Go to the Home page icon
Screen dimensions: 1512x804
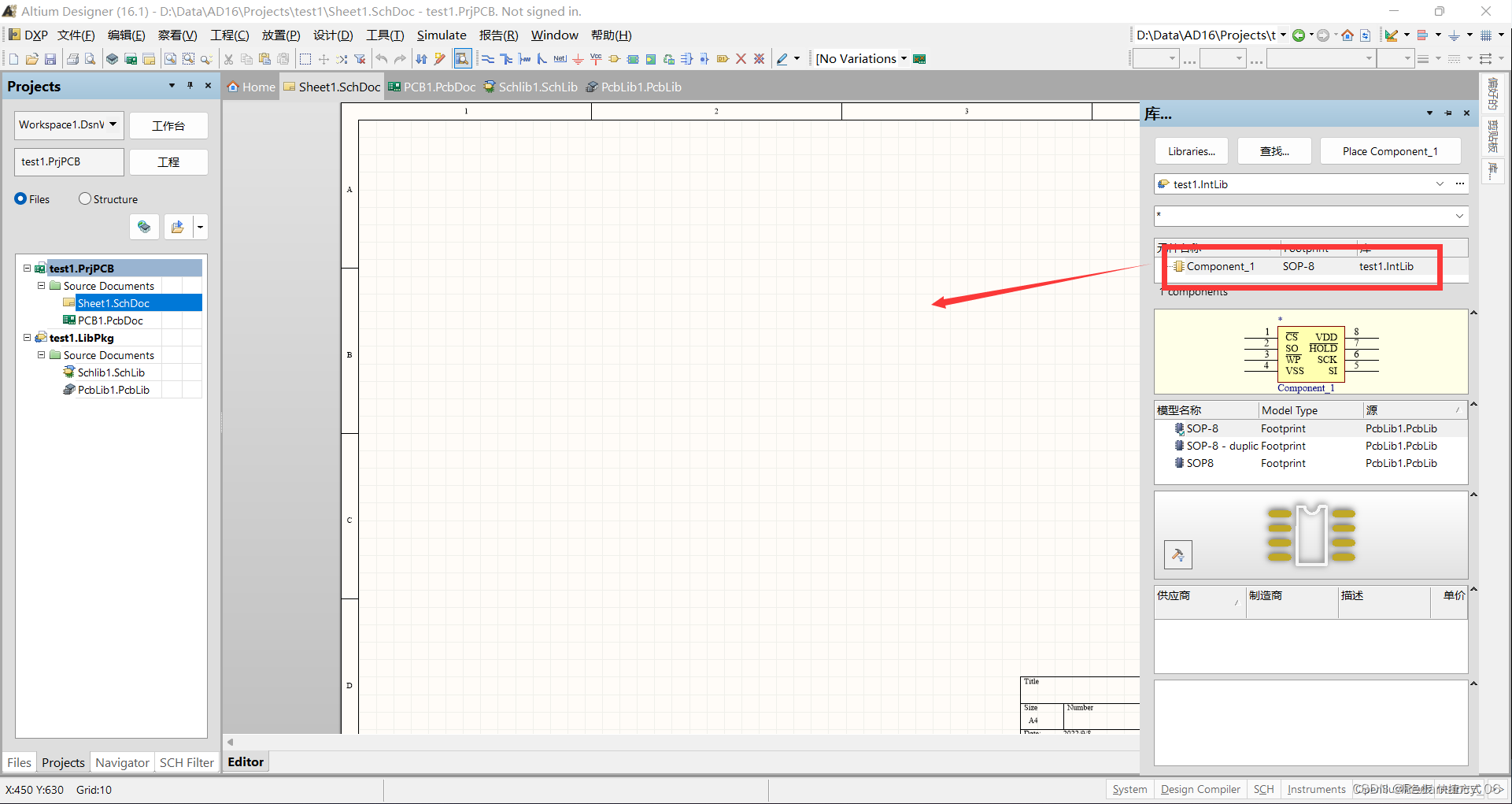(x=1347, y=35)
